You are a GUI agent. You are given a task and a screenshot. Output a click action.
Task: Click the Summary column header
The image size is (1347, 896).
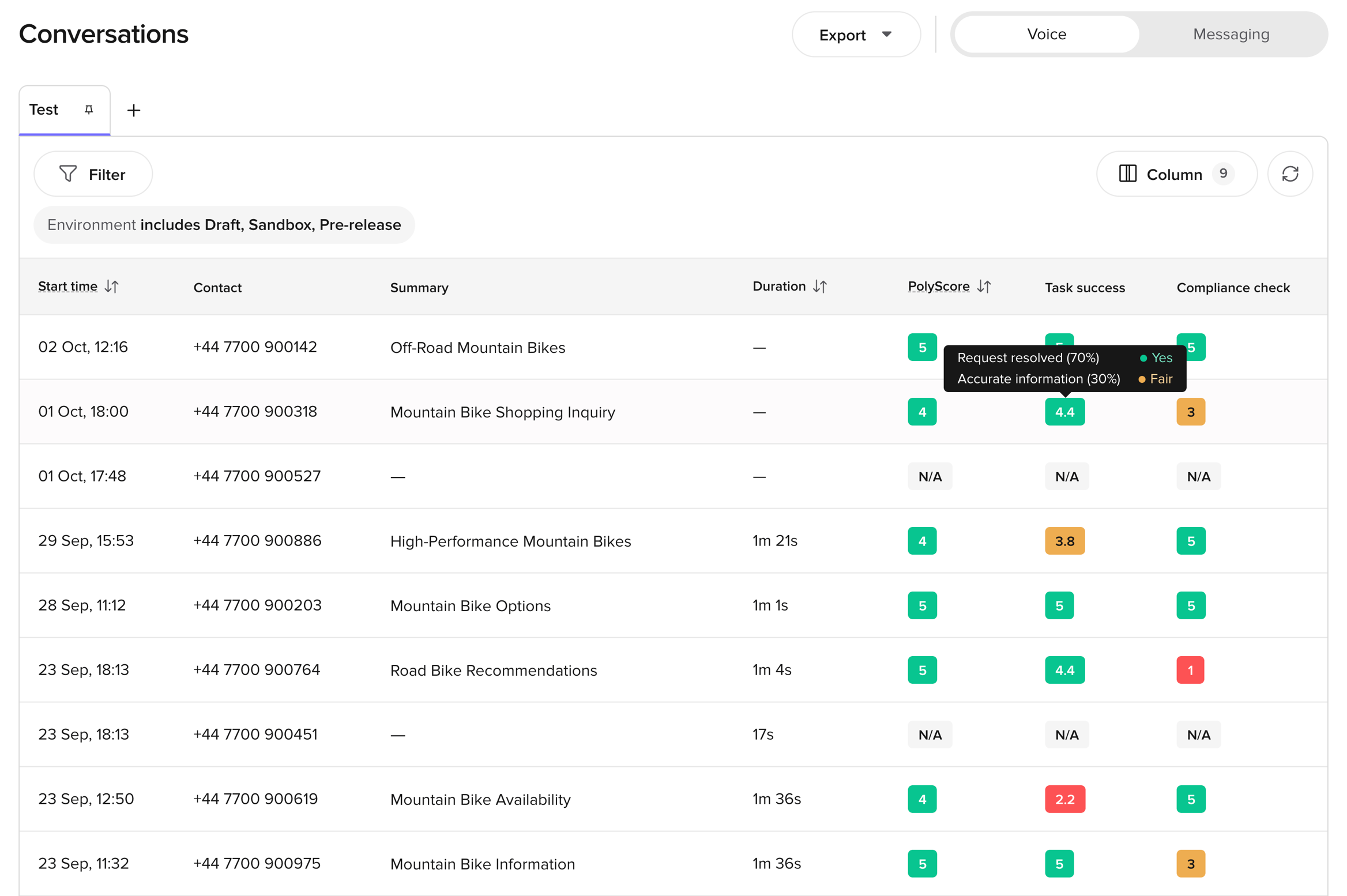tap(419, 288)
